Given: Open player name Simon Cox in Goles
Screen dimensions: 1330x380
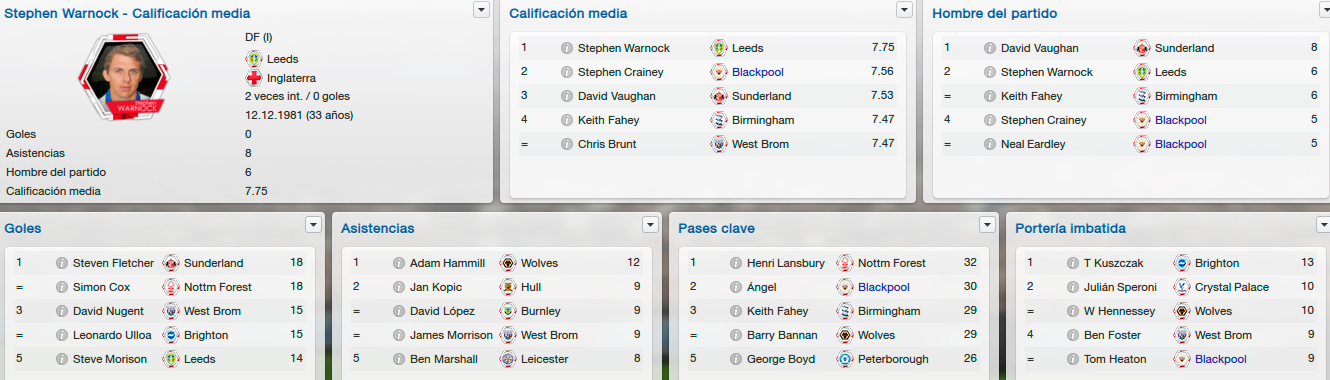Looking at the screenshot, I should pos(101,287).
